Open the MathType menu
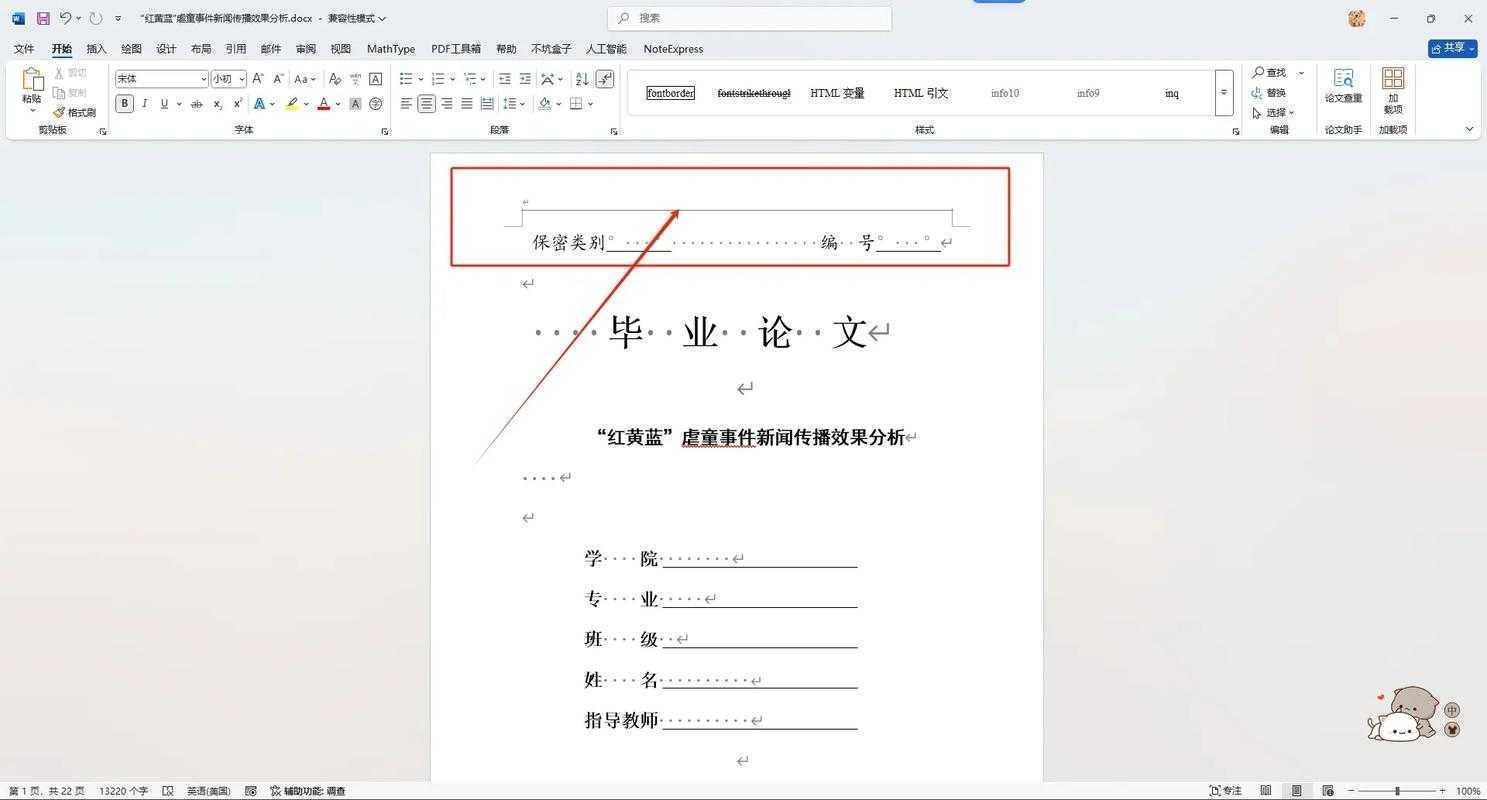The height and width of the screenshot is (800, 1487). [390, 48]
